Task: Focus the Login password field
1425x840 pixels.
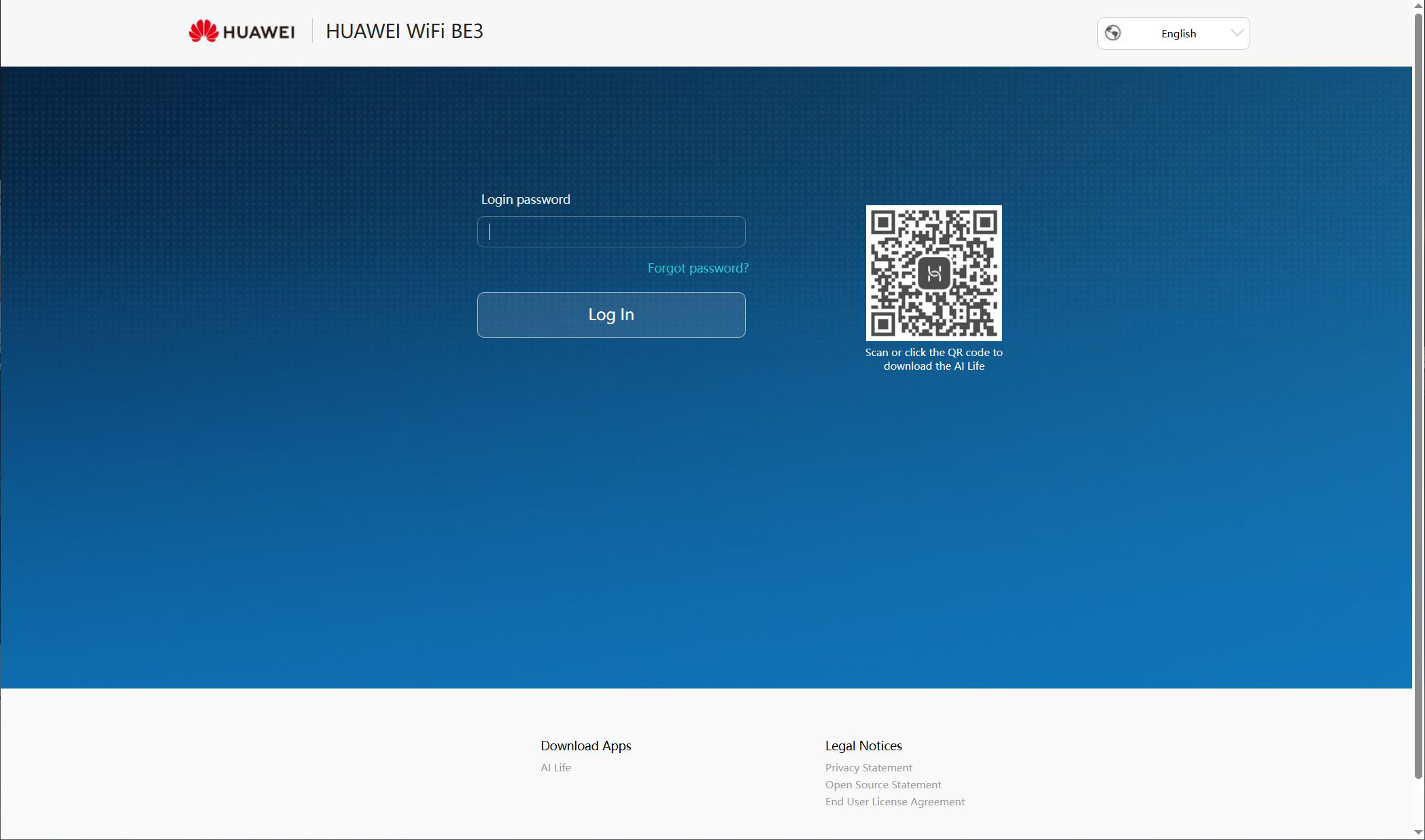Action: (611, 232)
